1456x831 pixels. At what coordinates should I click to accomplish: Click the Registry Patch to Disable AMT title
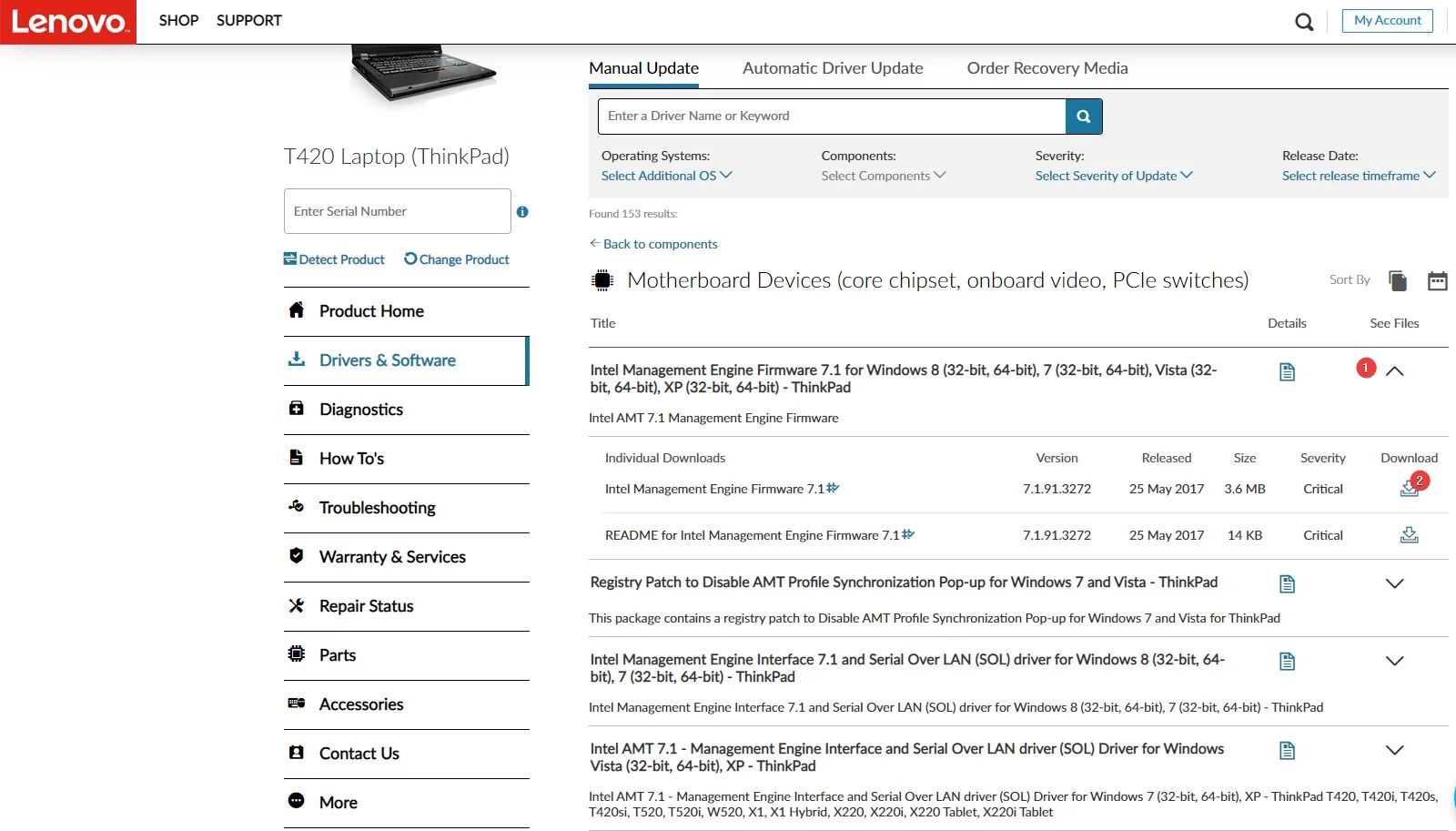904,583
